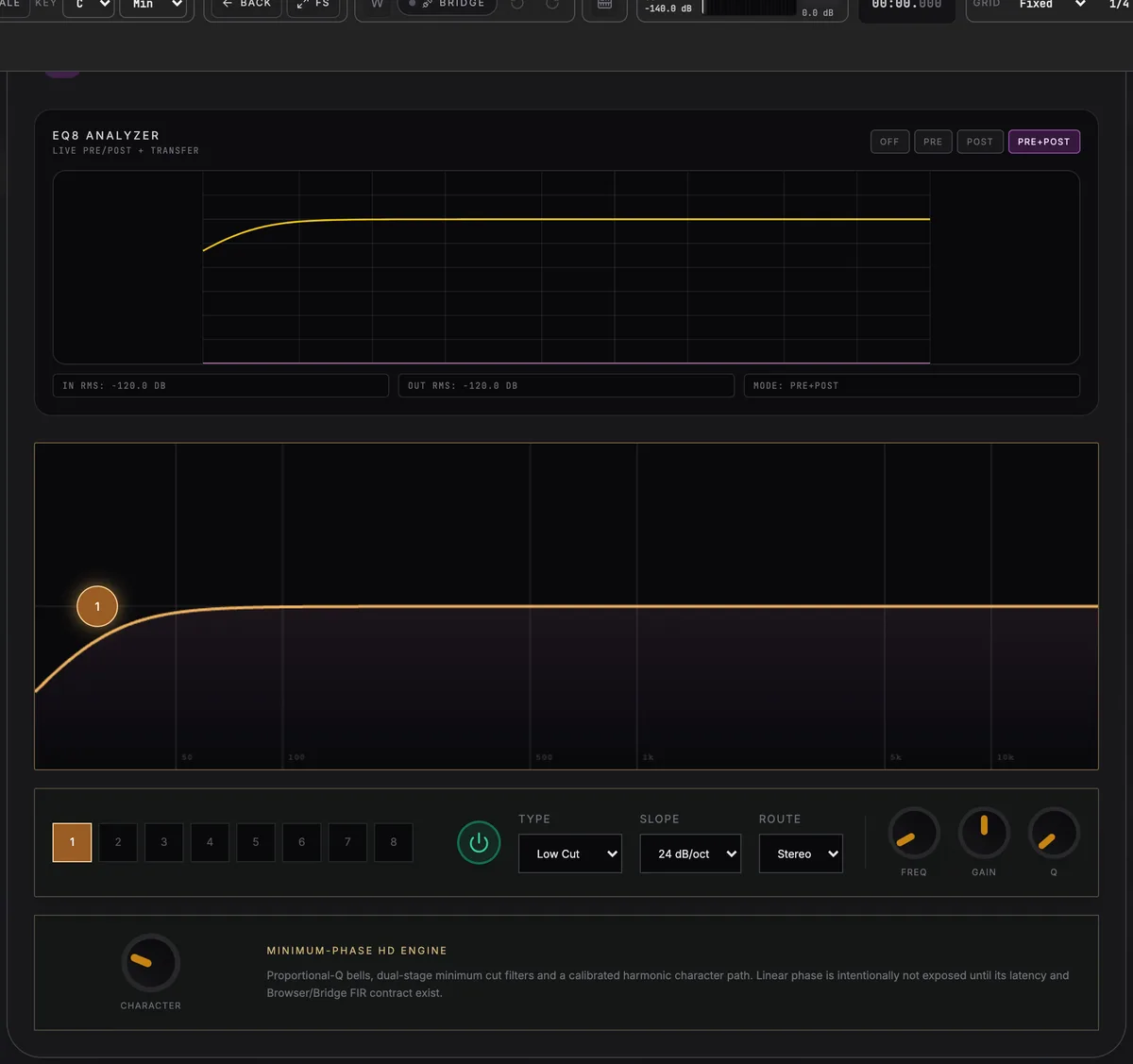Click the W button in the top bar
The width and height of the screenshot is (1133, 1064).
[377, 5]
